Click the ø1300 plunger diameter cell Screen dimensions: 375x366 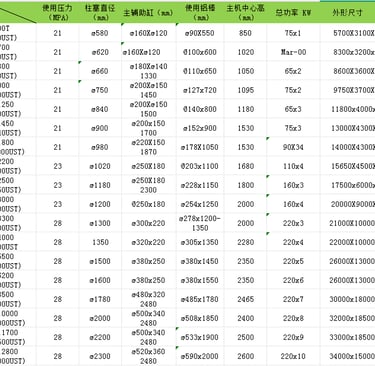point(100,223)
